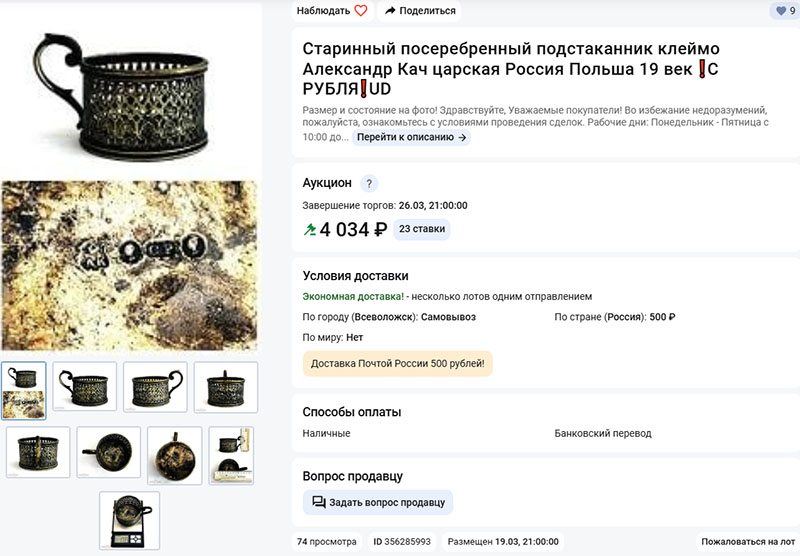This screenshot has width=800, height=556.
Task: Select thumbnail with cup holder on scale
Action: (130, 520)
